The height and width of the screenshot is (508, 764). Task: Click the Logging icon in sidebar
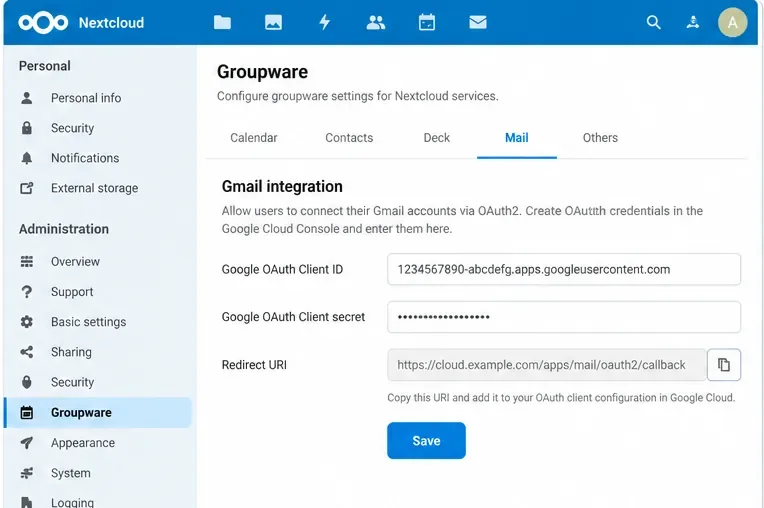pyautogui.click(x=27, y=502)
